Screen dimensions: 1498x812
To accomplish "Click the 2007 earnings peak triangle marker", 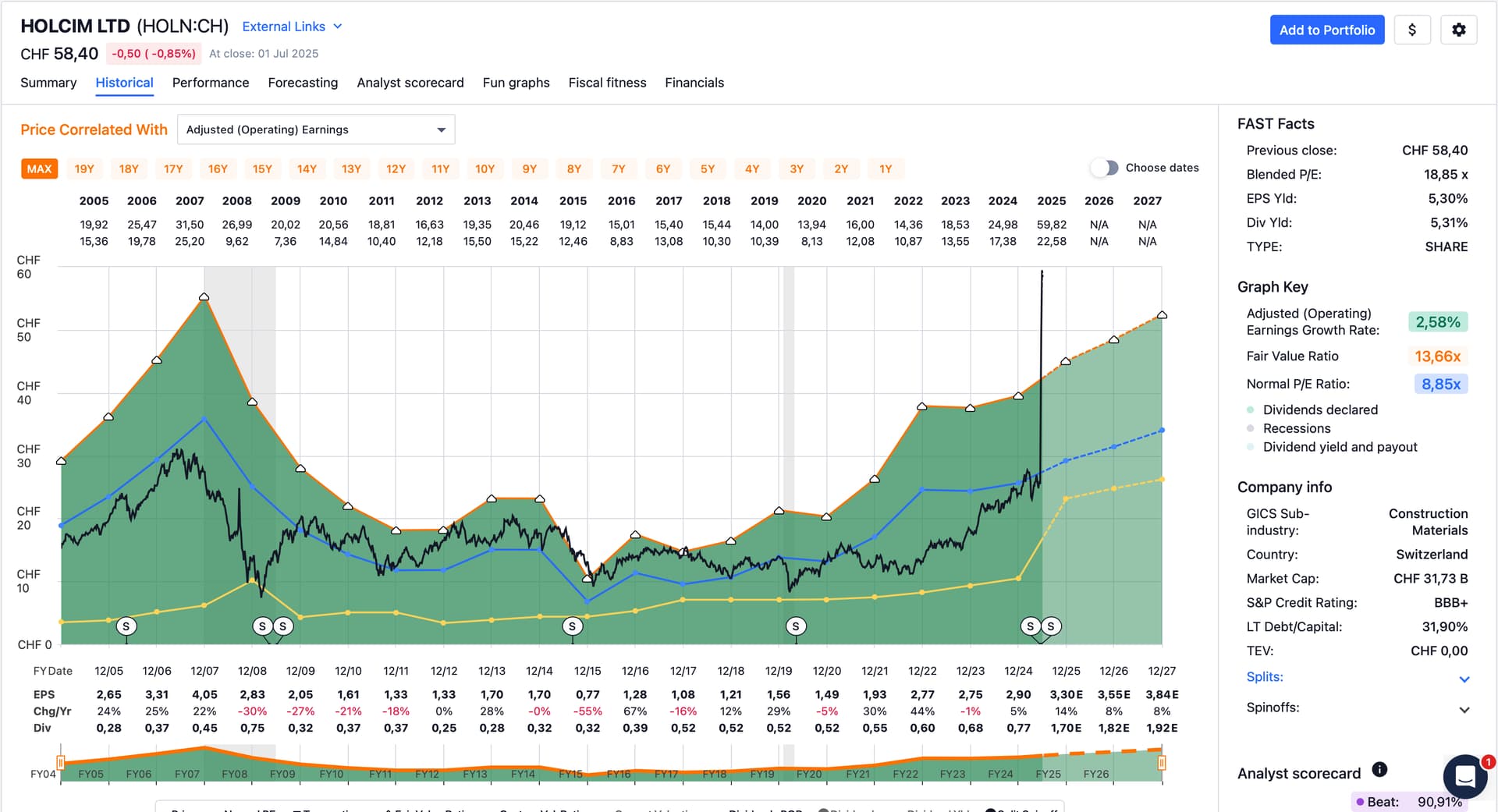I will [204, 296].
